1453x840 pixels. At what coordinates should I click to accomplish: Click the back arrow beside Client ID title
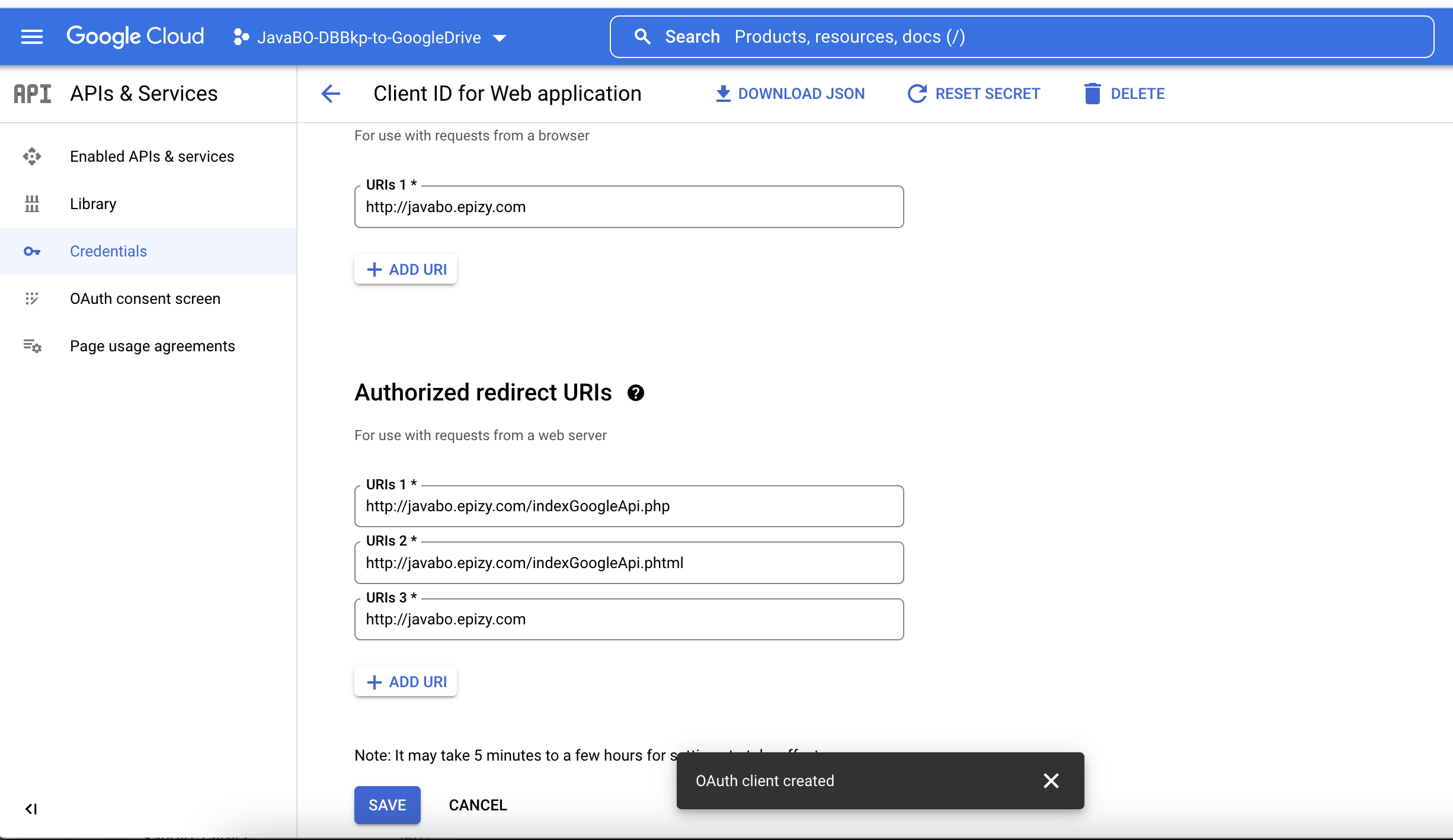331,94
